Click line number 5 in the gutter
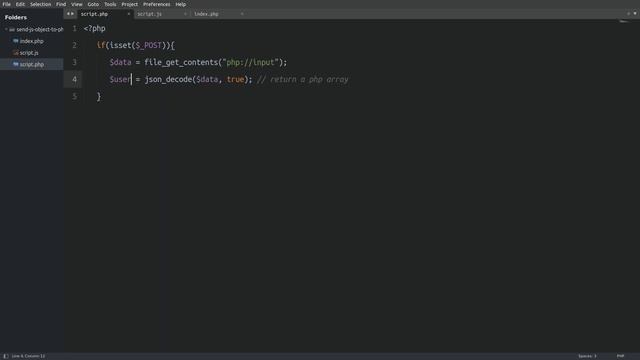This screenshot has width=640, height=360. pyautogui.click(x=74, y=96)
